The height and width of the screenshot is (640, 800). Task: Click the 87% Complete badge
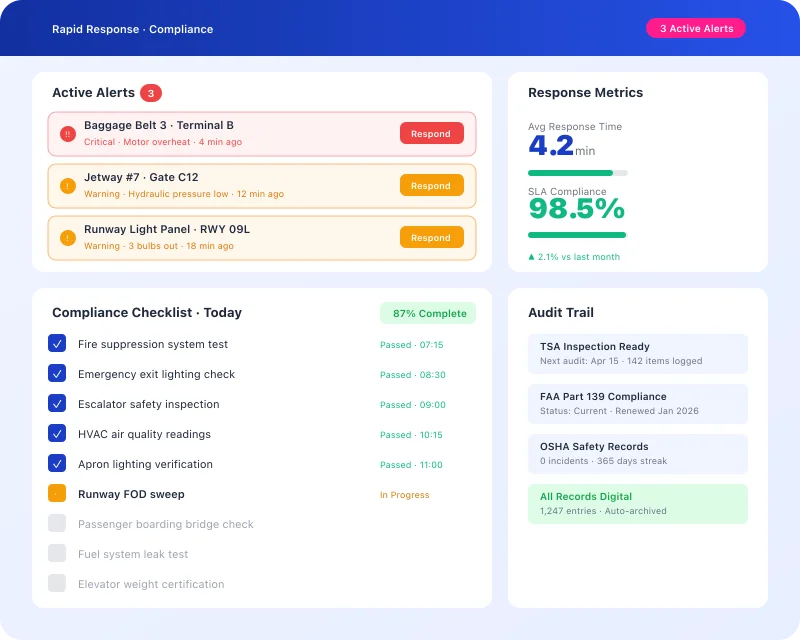[x=427, y=313]
